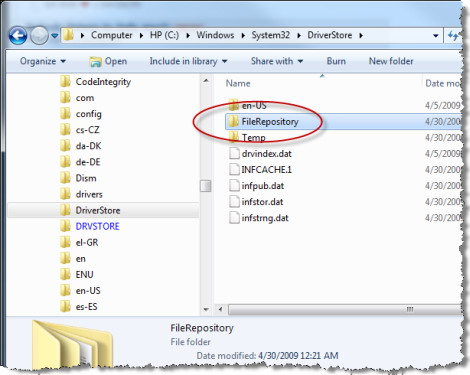
Task: Click Open in the toolbar
Action: pyautogui.click(x=108, y=61)
